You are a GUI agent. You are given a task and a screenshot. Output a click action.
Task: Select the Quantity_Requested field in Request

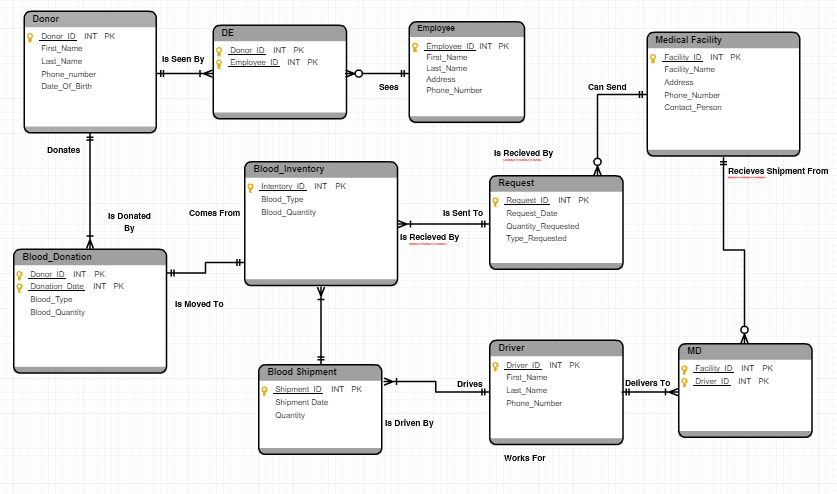542,226
